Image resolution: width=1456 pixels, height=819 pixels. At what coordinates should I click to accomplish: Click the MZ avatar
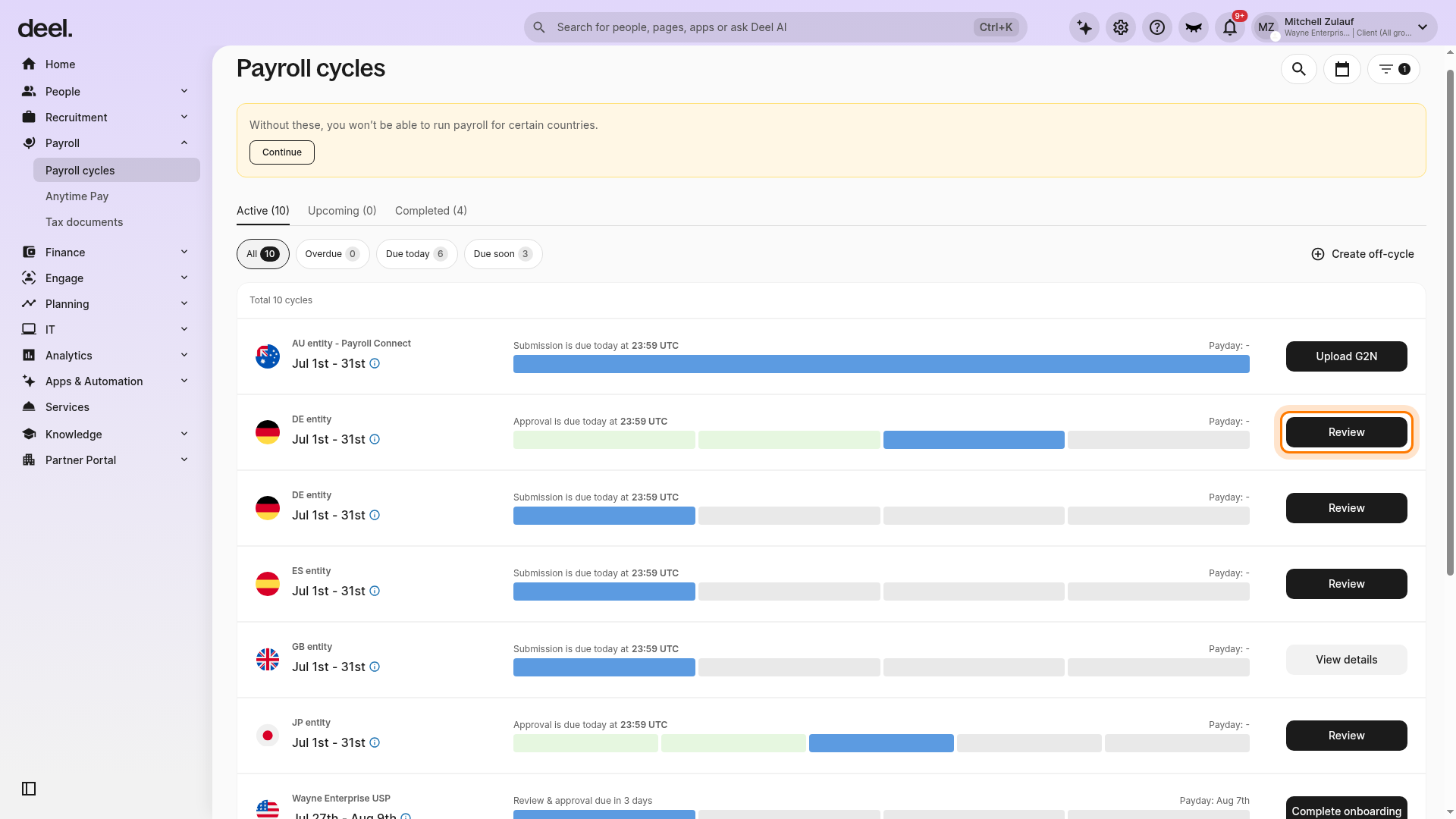pos(1266,27)
